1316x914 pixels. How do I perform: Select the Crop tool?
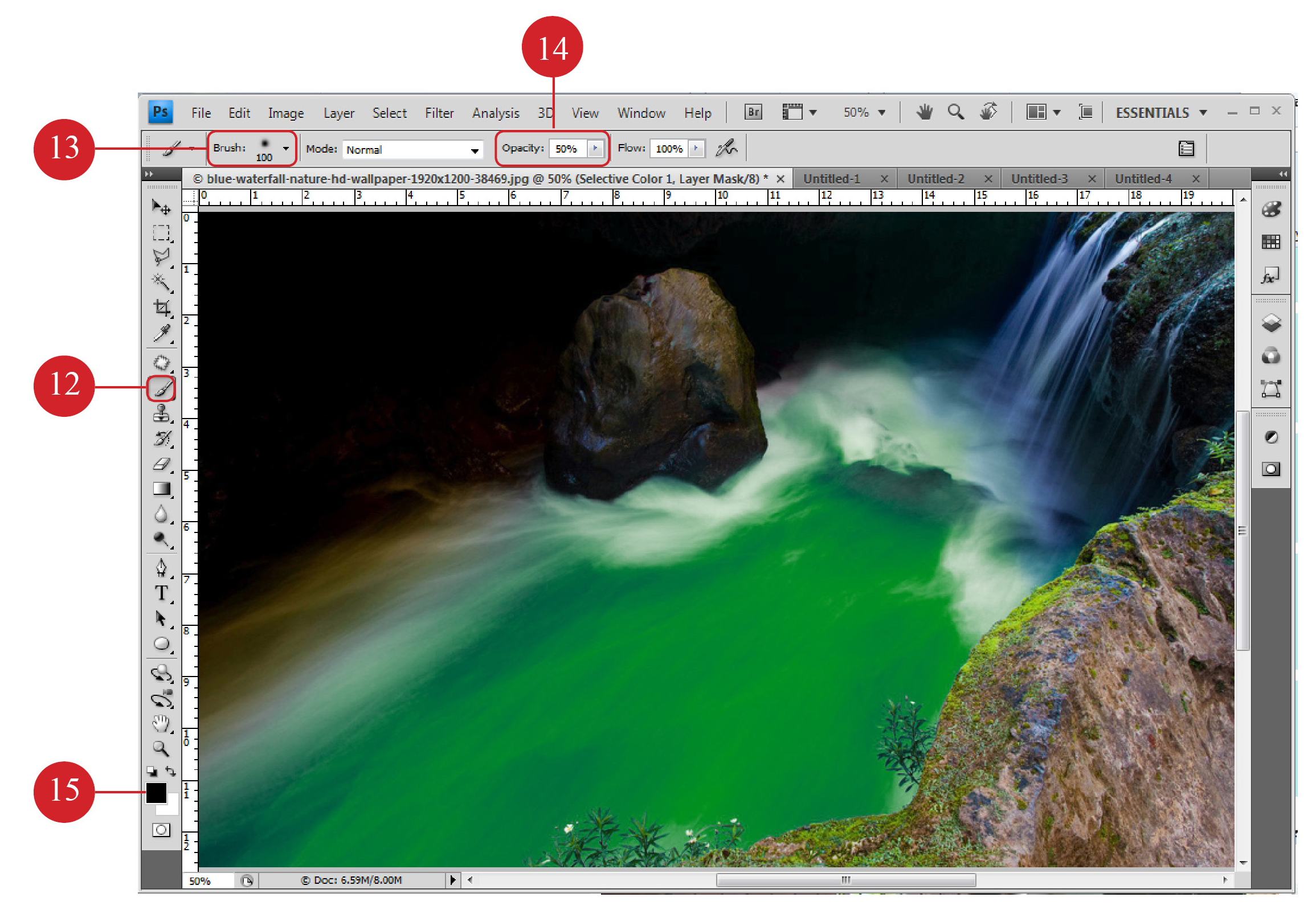[162, 308]
